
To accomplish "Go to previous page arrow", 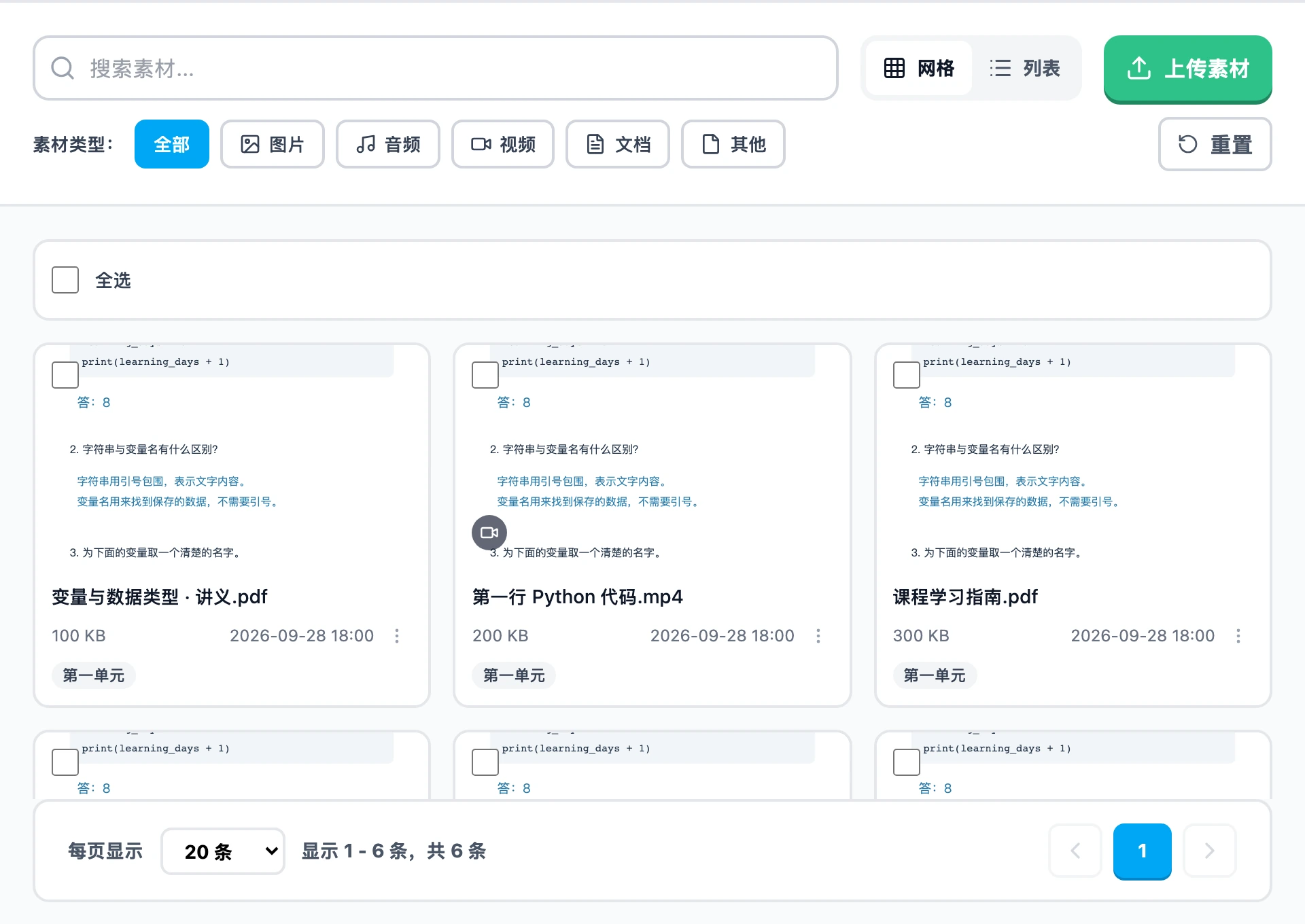I will coord(1075,851).
